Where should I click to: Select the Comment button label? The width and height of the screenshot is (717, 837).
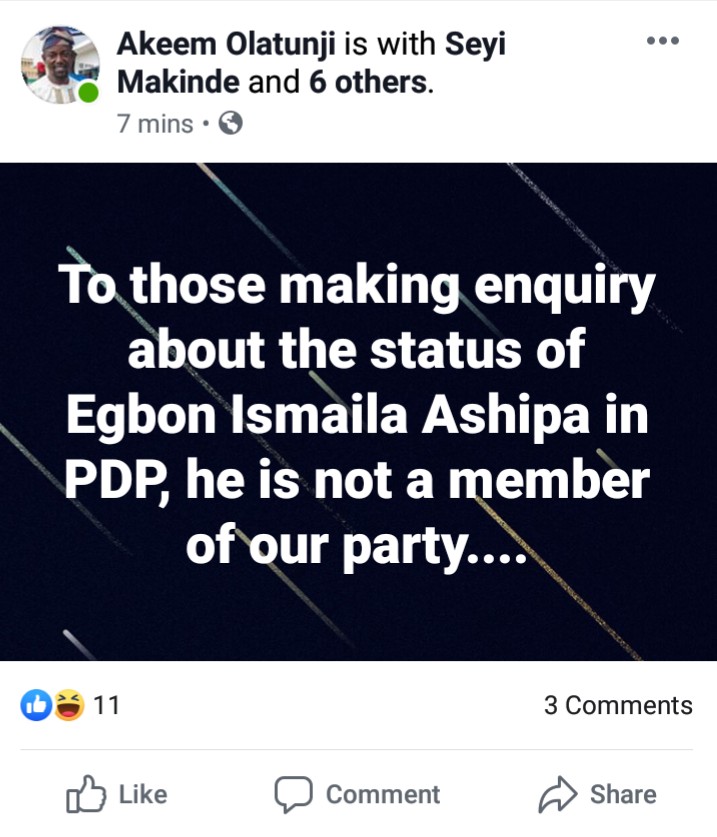click(383, 794)
